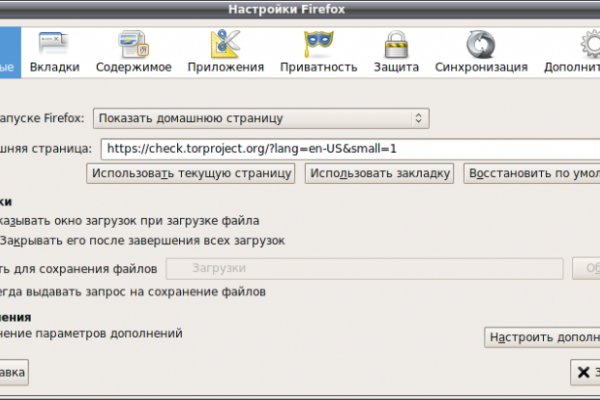
Task: Open the Синхронизация sync icon
Action: click(480, 46)
